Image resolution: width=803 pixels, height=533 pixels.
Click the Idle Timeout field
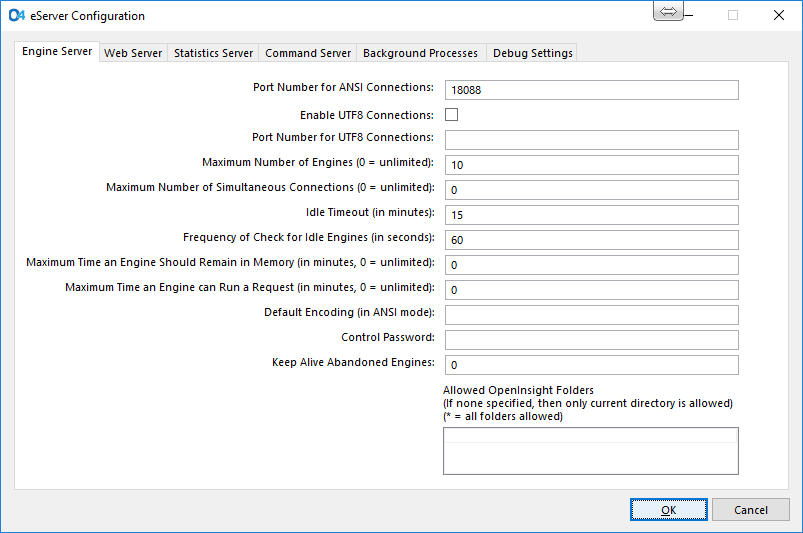click(x=591, y=215)
